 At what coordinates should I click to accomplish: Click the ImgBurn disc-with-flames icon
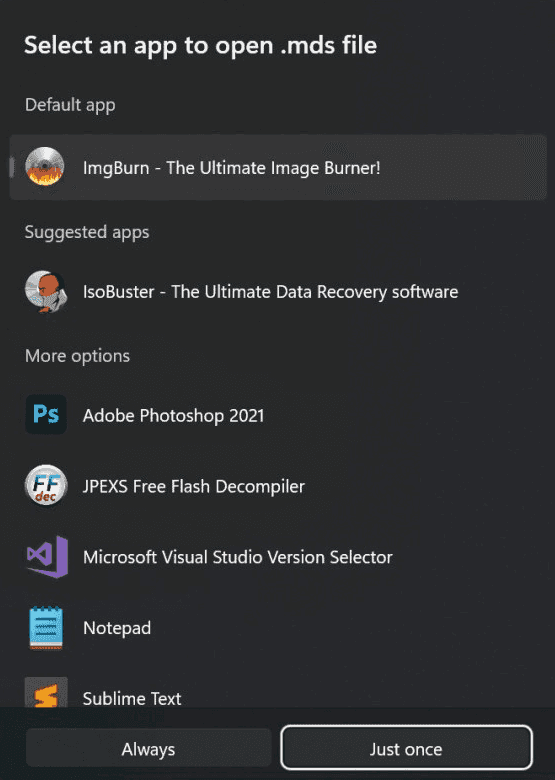(45, 167)
